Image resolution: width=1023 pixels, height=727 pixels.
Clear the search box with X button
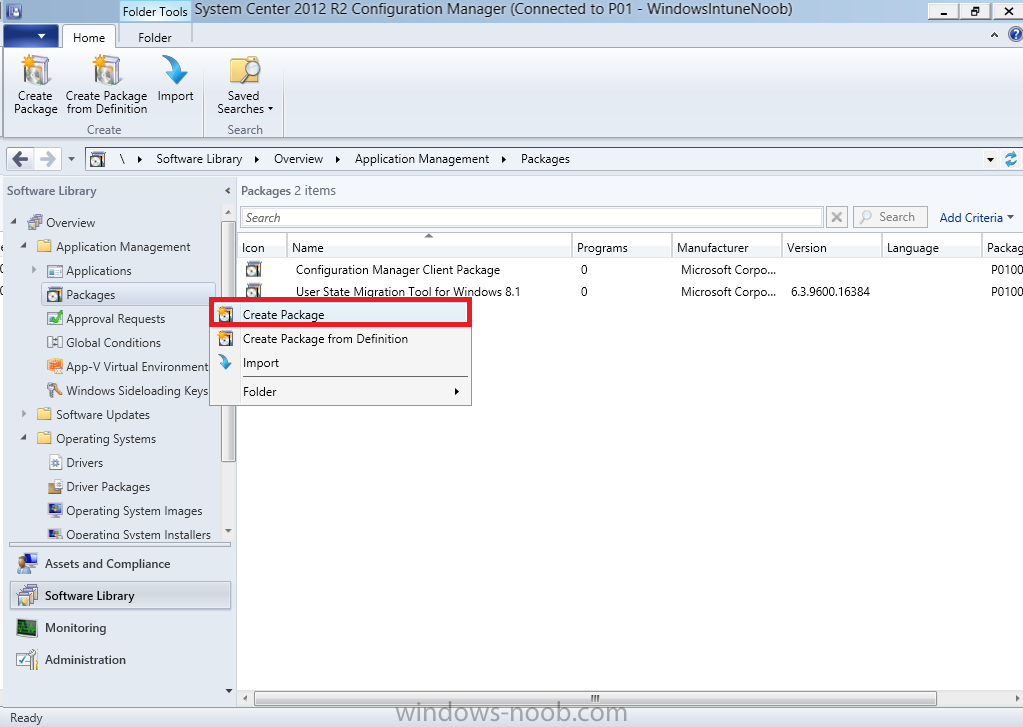[x=836, y=217]
